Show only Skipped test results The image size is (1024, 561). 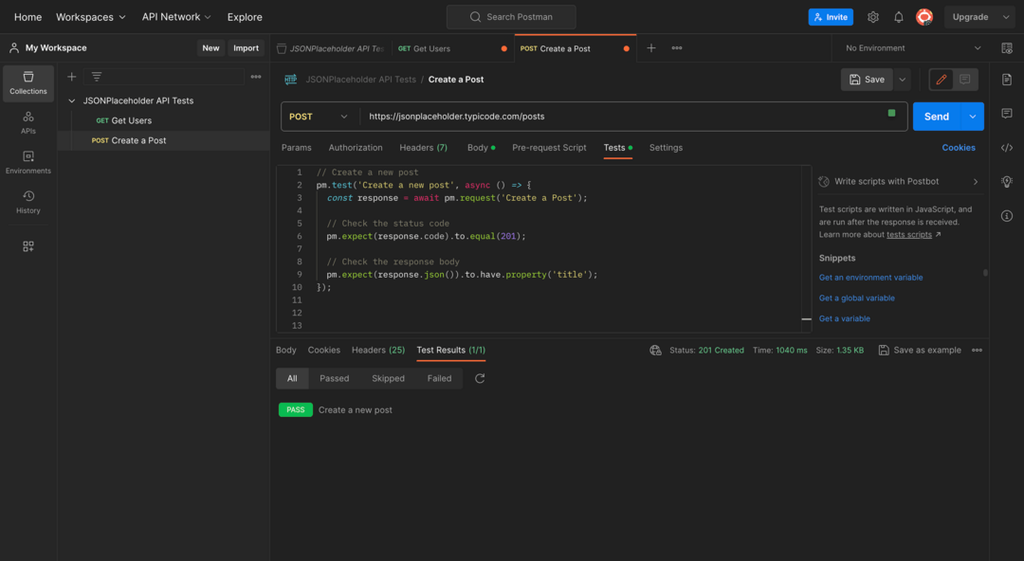pyautogui.click(x=388, y=379)
